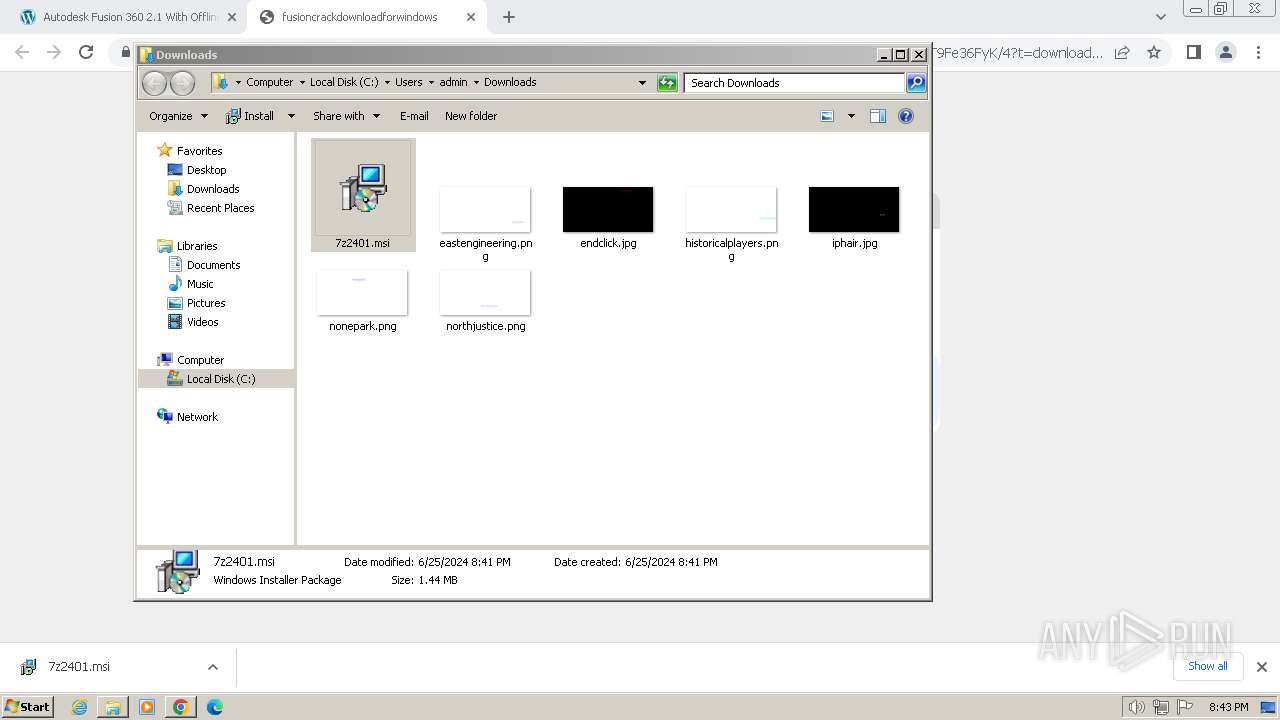This screenshot has width=1280, height=720.
Task: Open Chrome profile icon
Action: [1225, 53]
